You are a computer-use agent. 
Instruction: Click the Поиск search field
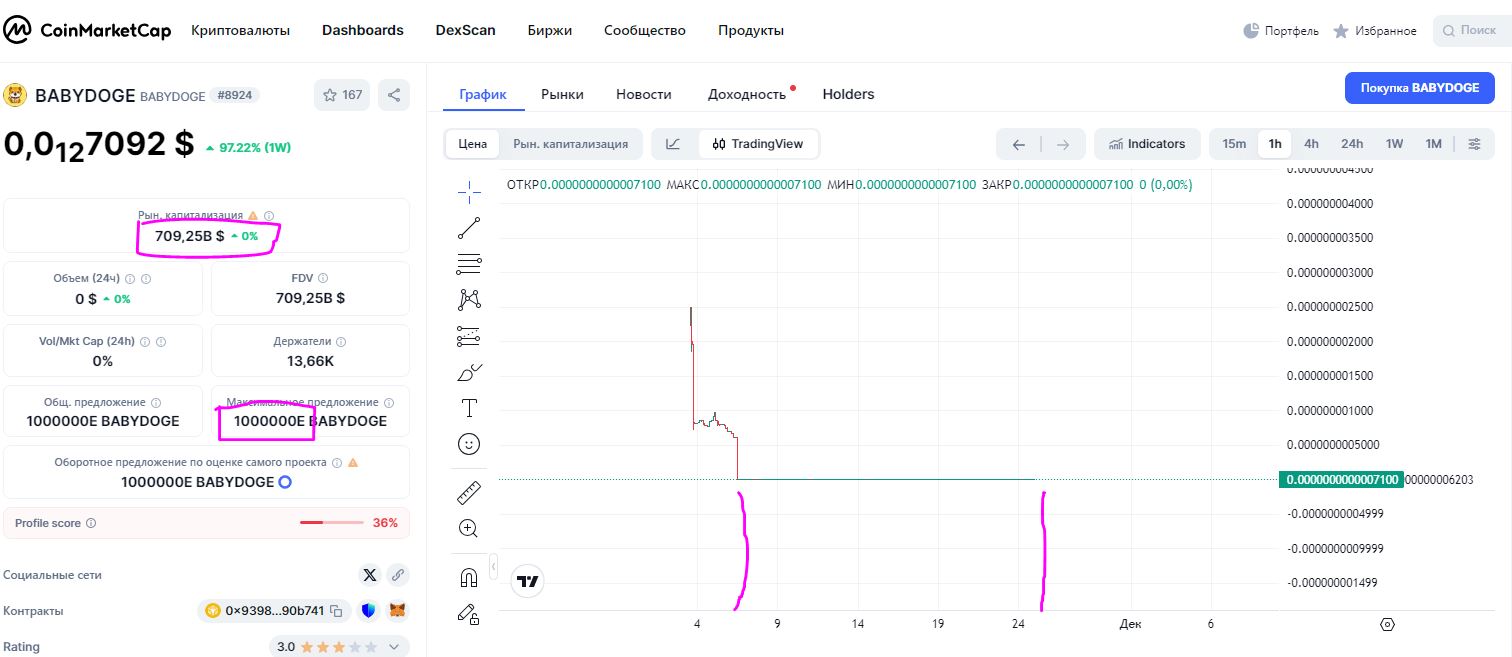tap(1472, 31)
